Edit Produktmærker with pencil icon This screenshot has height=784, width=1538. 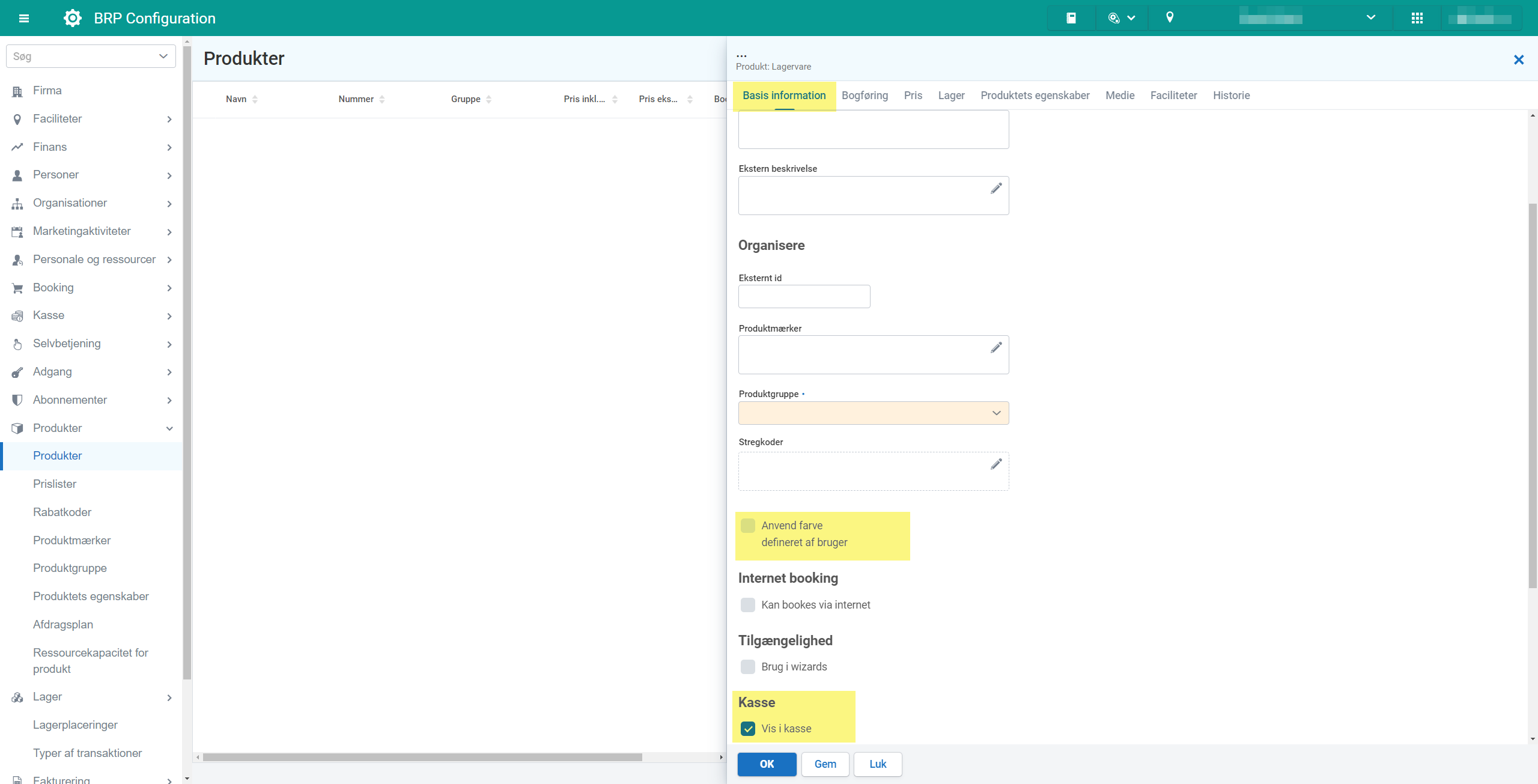(996, 348)
